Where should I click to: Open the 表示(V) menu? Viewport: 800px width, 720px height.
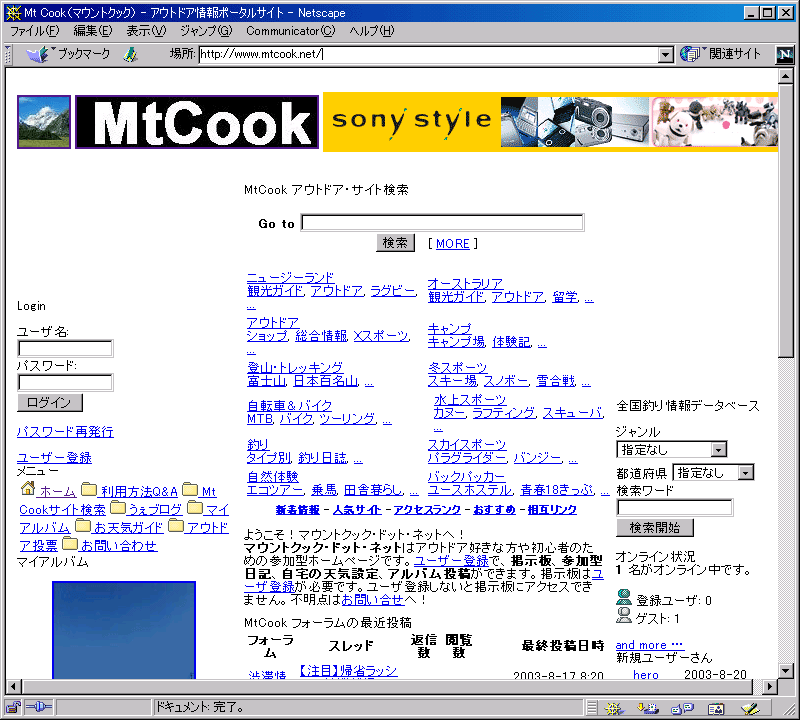[x=146, y=31]
